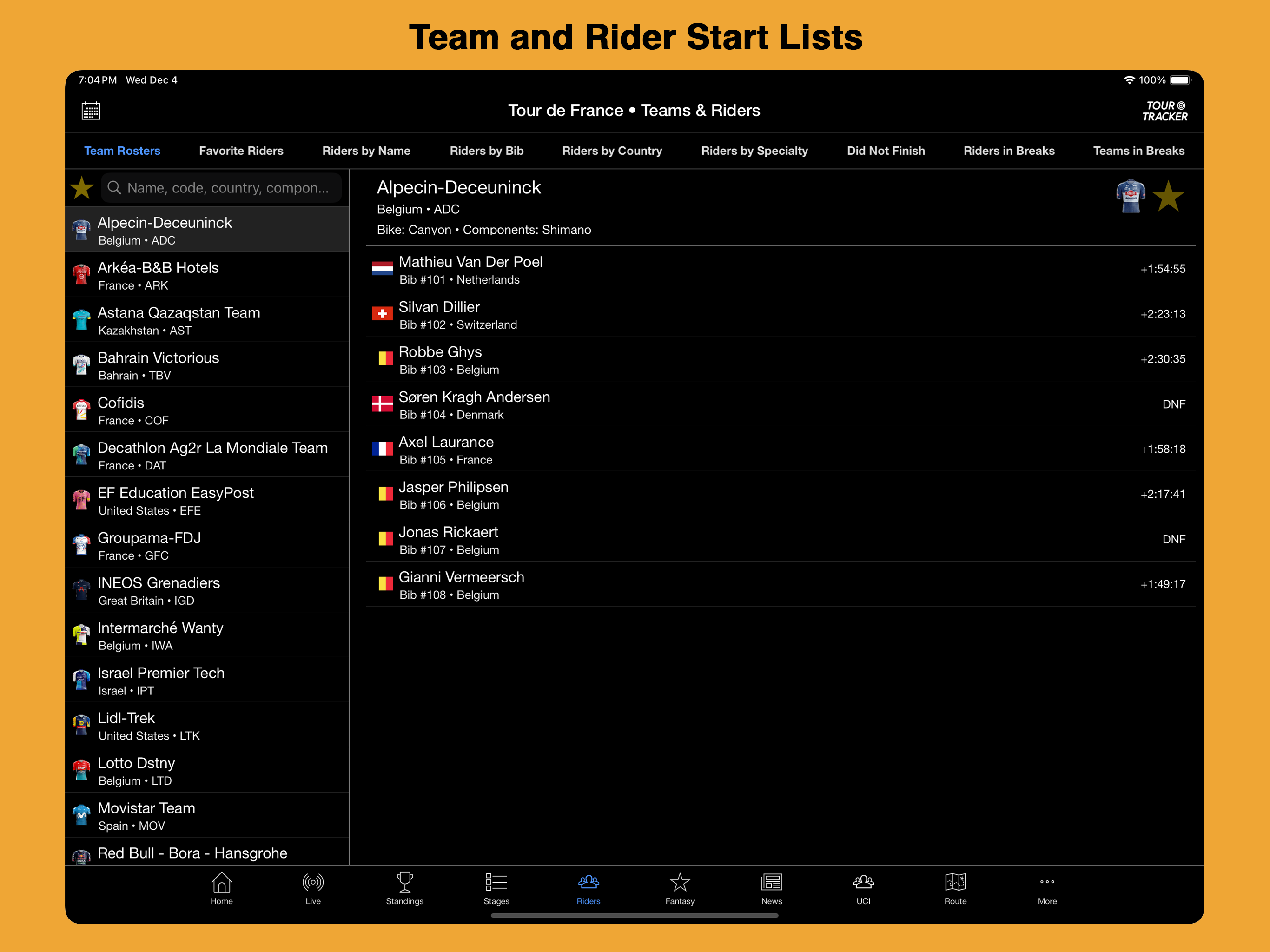
Task: Switch to the Did Not Finish tab
Action: coord(886,151)
